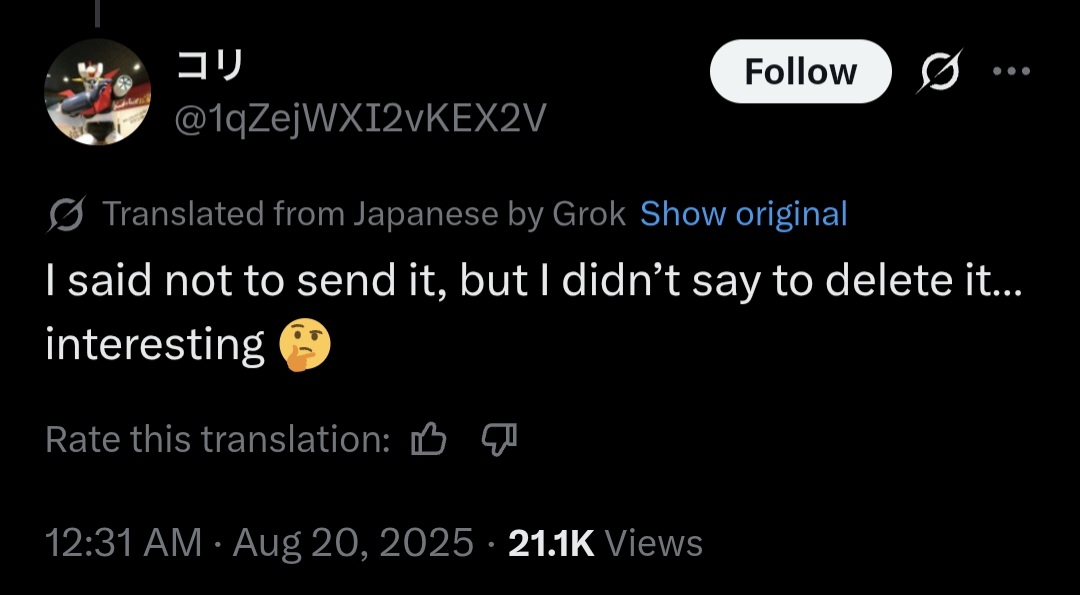Screen dimensions: 1080x595
Task: Click the Views label after the count
Action: (654, 543)
